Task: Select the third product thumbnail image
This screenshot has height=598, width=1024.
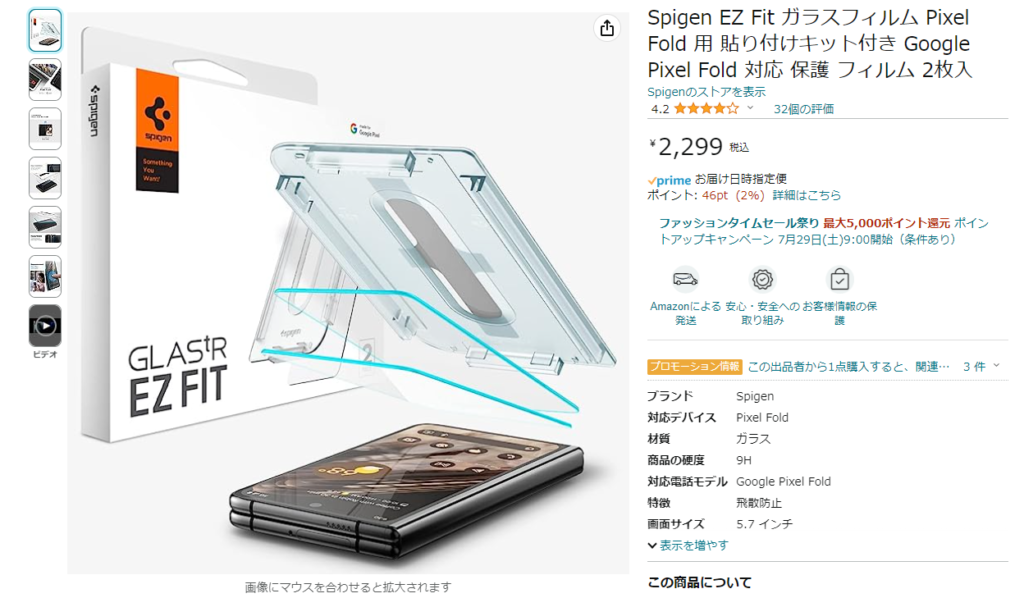Action: click(x=45, y=129)
